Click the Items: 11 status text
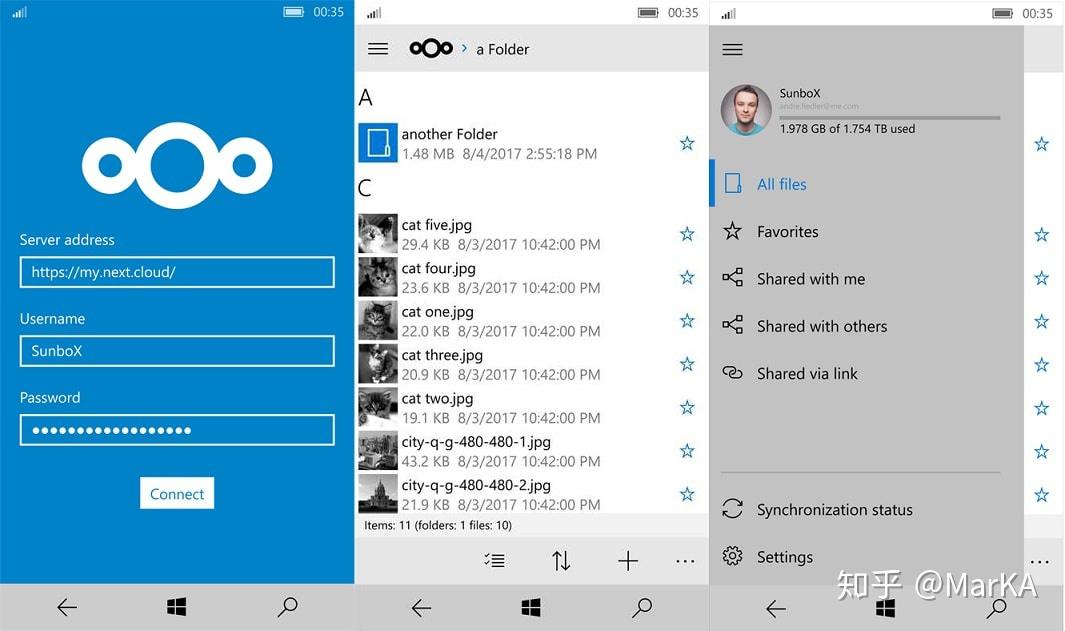1065x631 pixels. tap(438, 525)
